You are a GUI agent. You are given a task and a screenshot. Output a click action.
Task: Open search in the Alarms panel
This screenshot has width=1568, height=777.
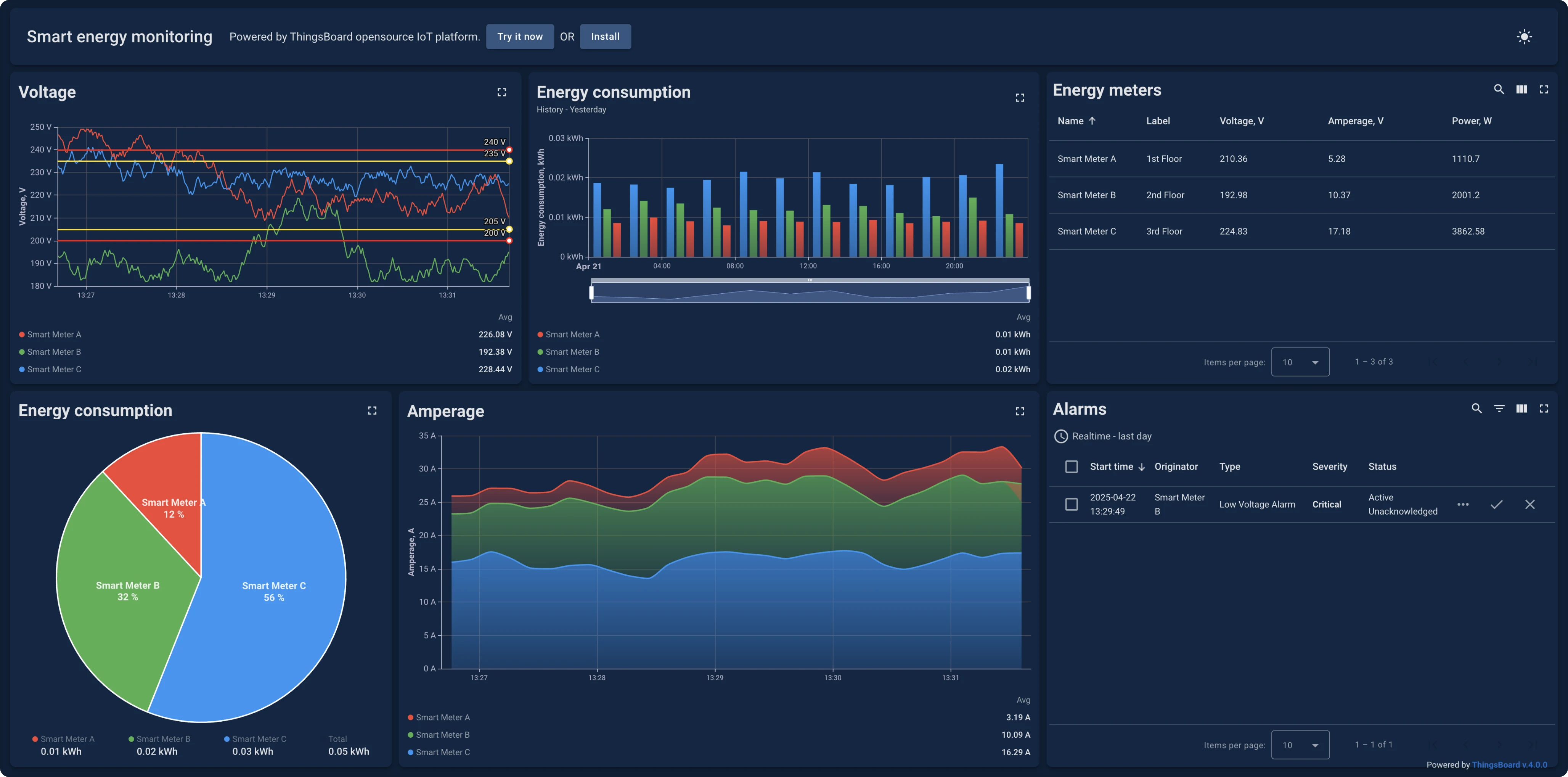[x=1476, y=409]
